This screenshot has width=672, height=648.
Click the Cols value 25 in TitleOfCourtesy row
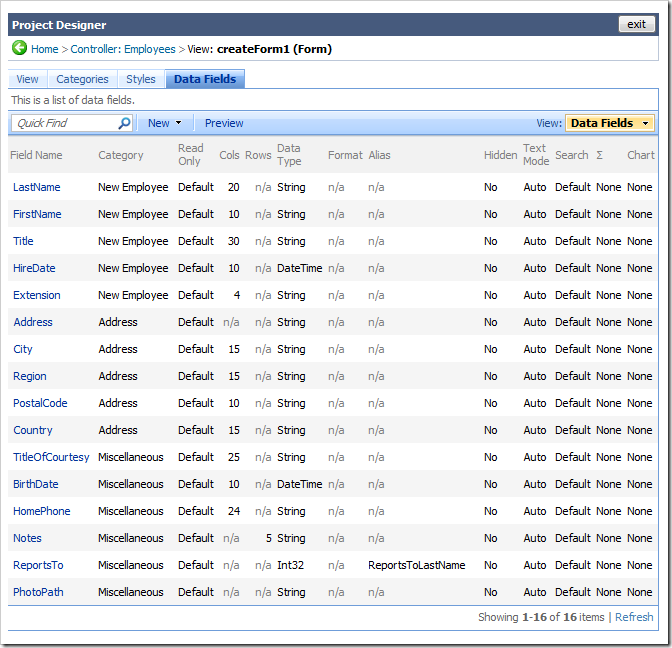pyautogui.click(x=234, y=457)
